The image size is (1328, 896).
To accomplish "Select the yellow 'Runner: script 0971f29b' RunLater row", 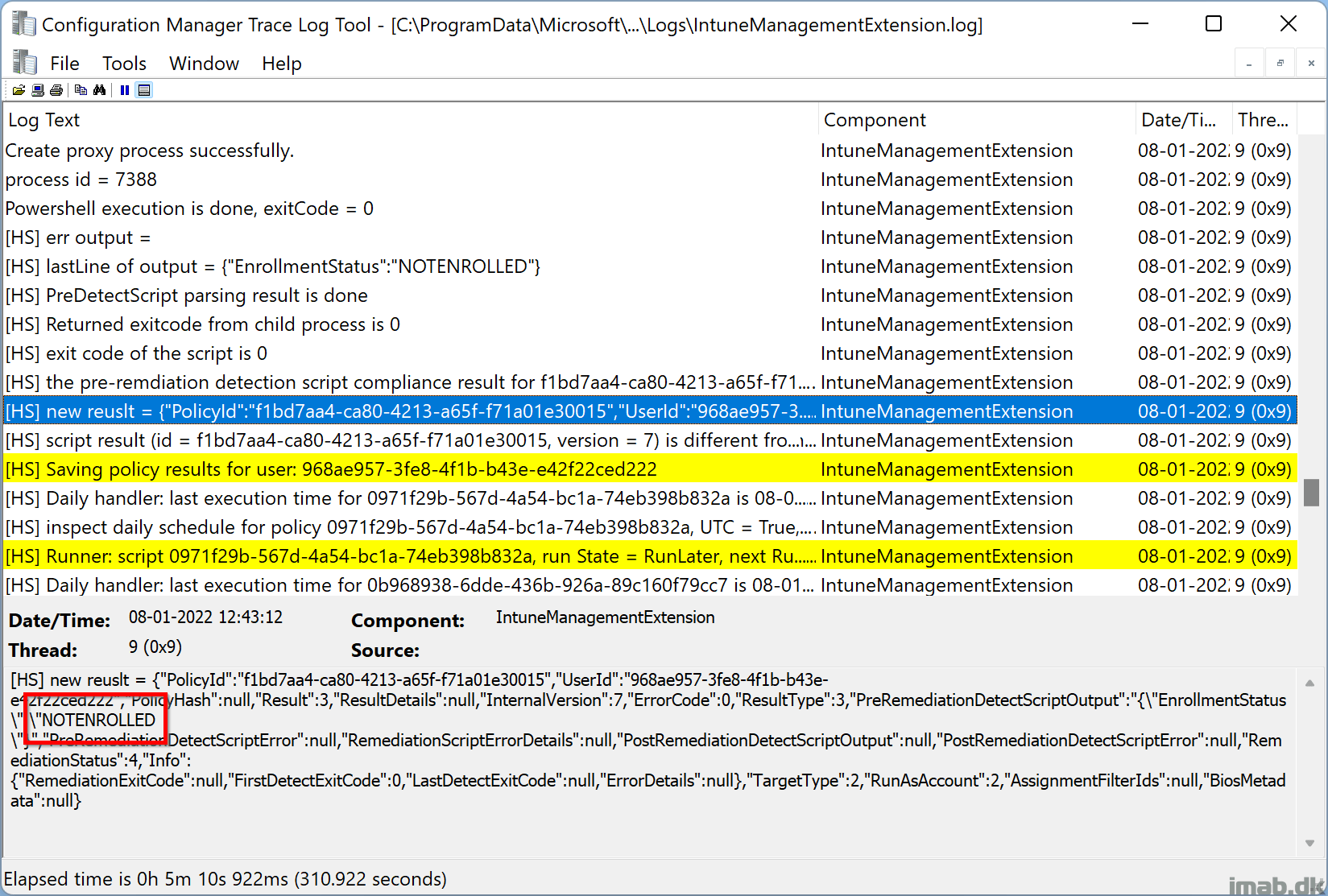I will pyautogui.click(x=651, y=556).
